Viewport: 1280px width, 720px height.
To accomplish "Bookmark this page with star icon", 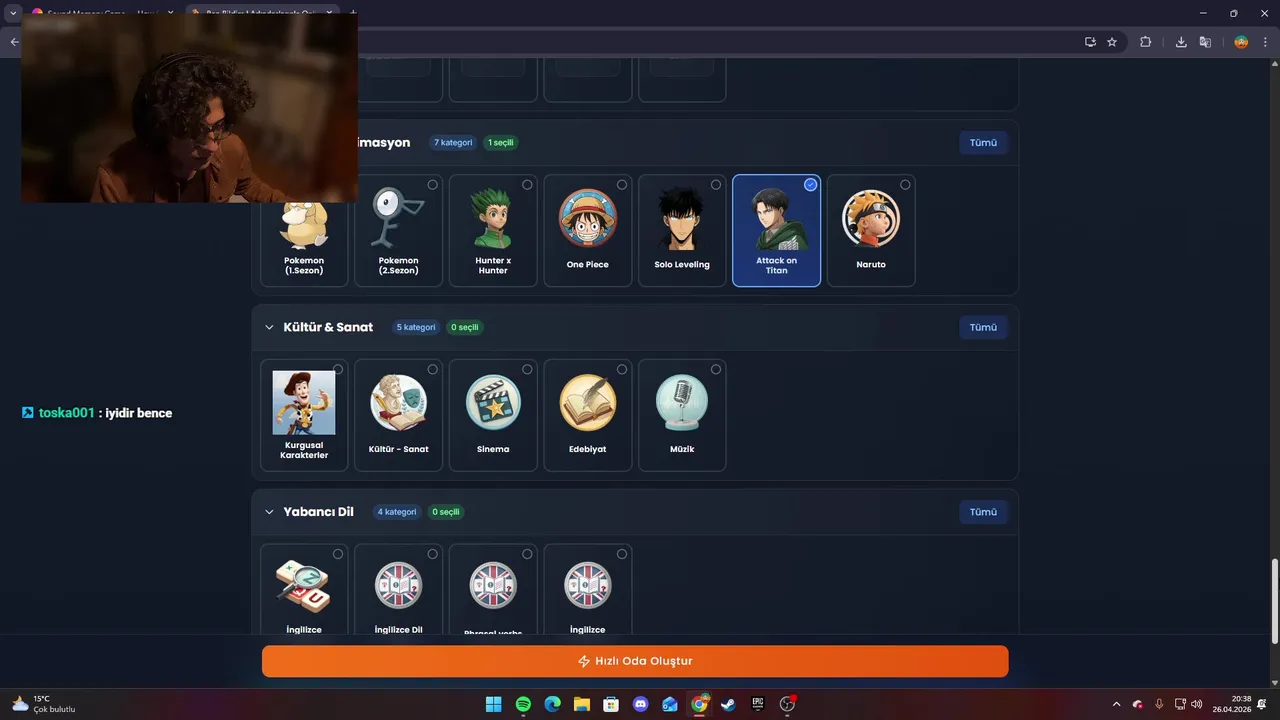I will click(1112, 42).
